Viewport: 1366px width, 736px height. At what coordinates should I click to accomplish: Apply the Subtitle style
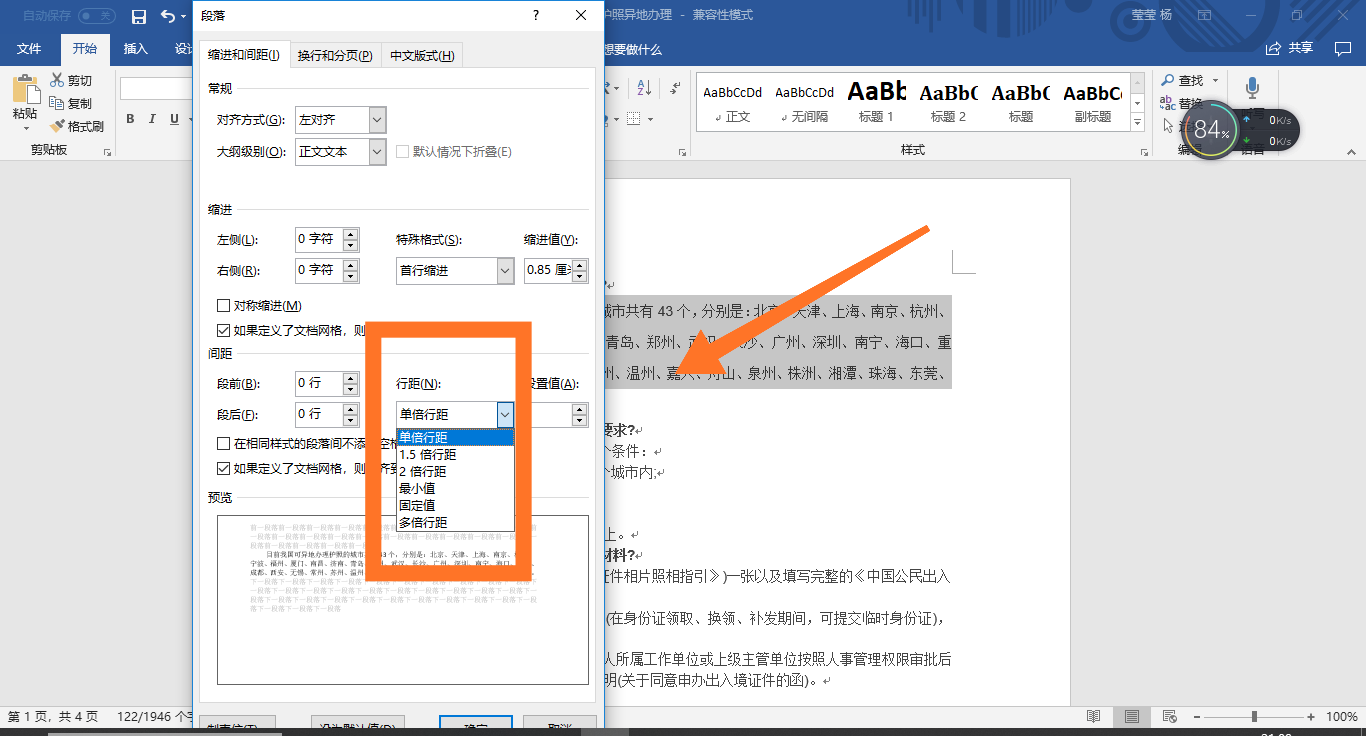point(1092,102)
